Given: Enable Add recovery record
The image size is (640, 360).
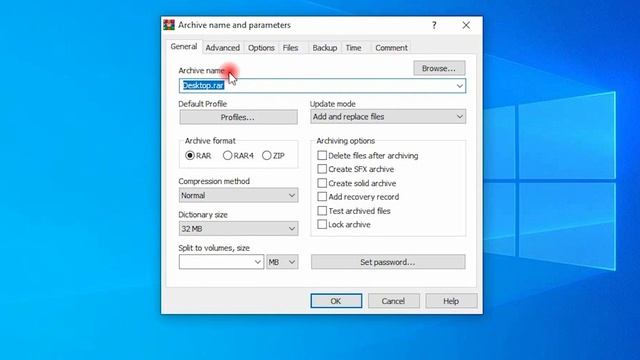Looking at the screenshot, I should 322,197.
